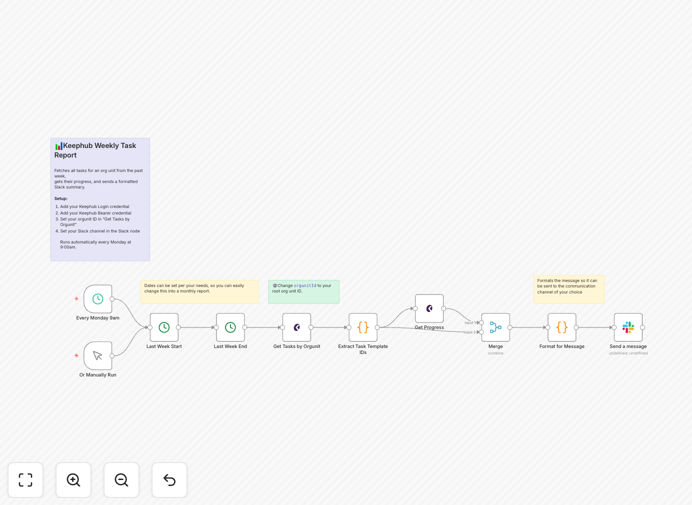692x505 pixels.
Task: Click the output connector of Get Progress node
Action: 444,309
